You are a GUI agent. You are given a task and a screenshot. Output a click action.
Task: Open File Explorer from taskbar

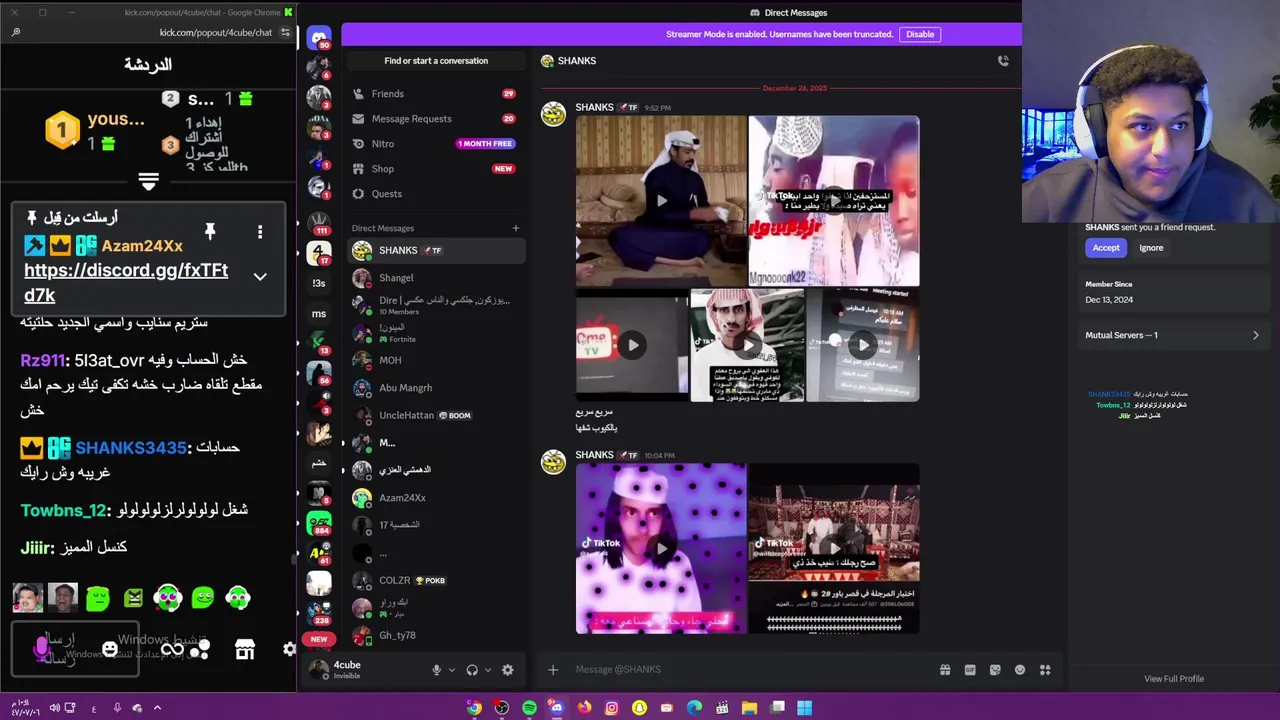coord(749,708)
